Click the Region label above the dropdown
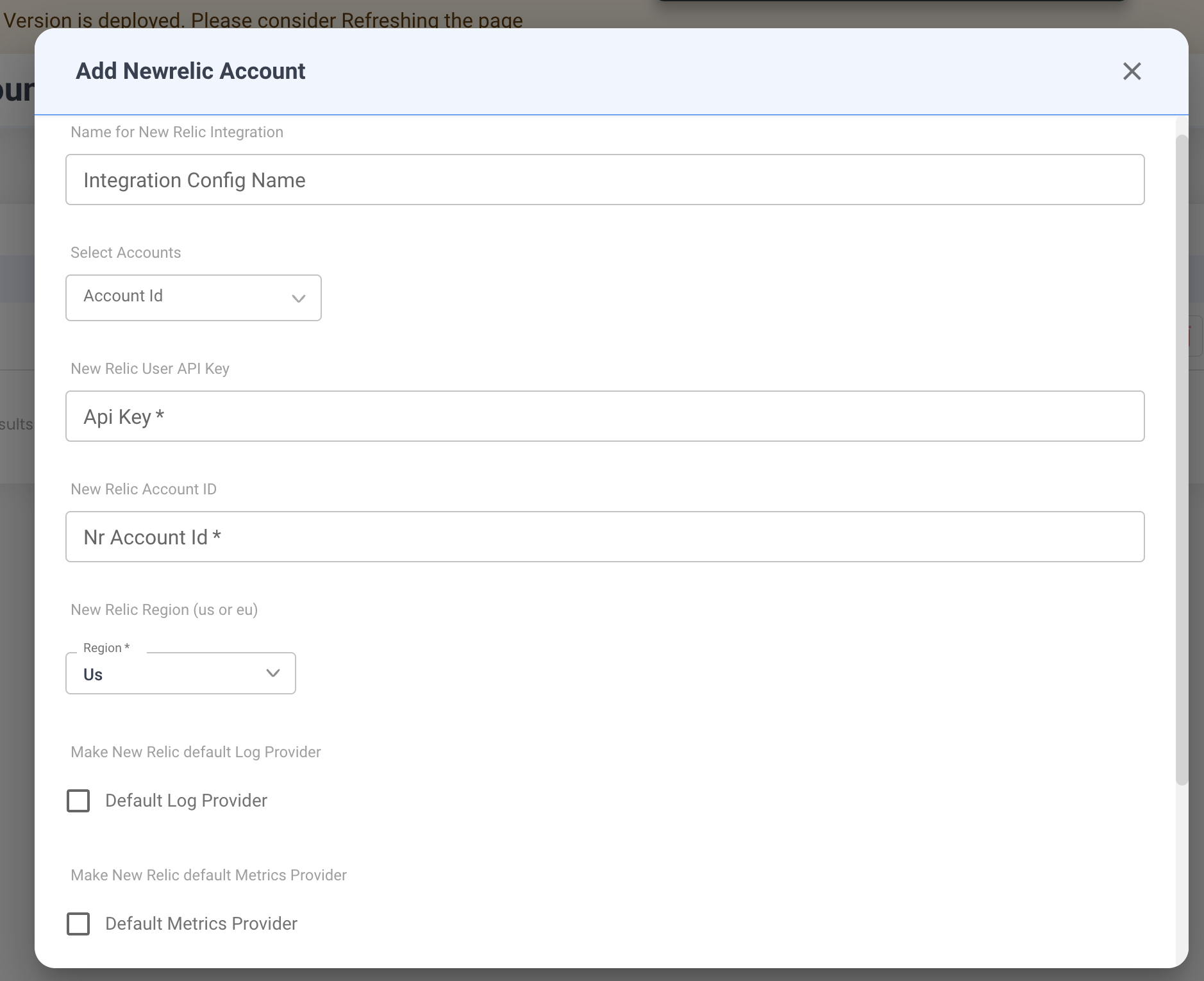1204x981 pixels. pos(106,648)
